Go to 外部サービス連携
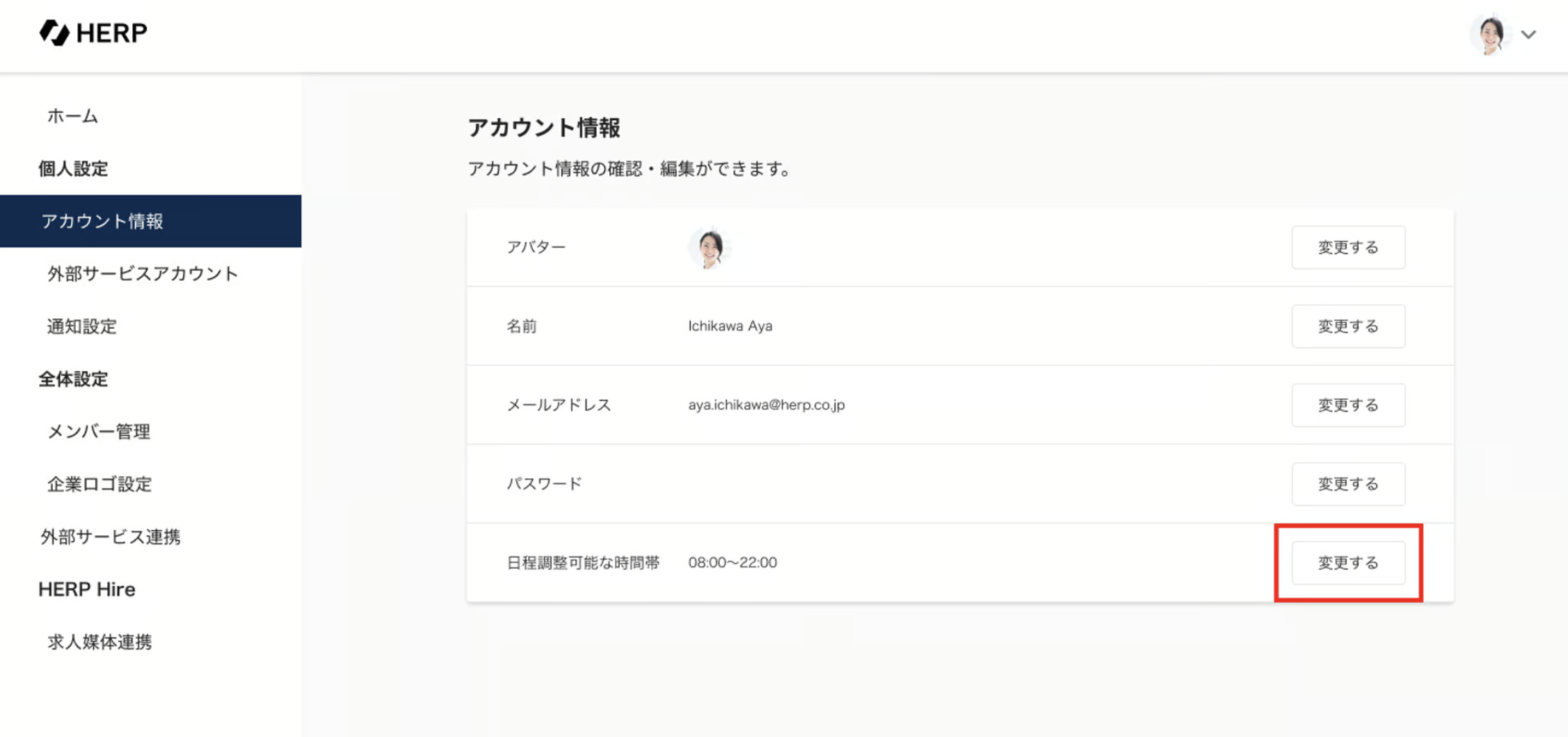The height and width of the screenshot is (737, 1568). (111, 537)
